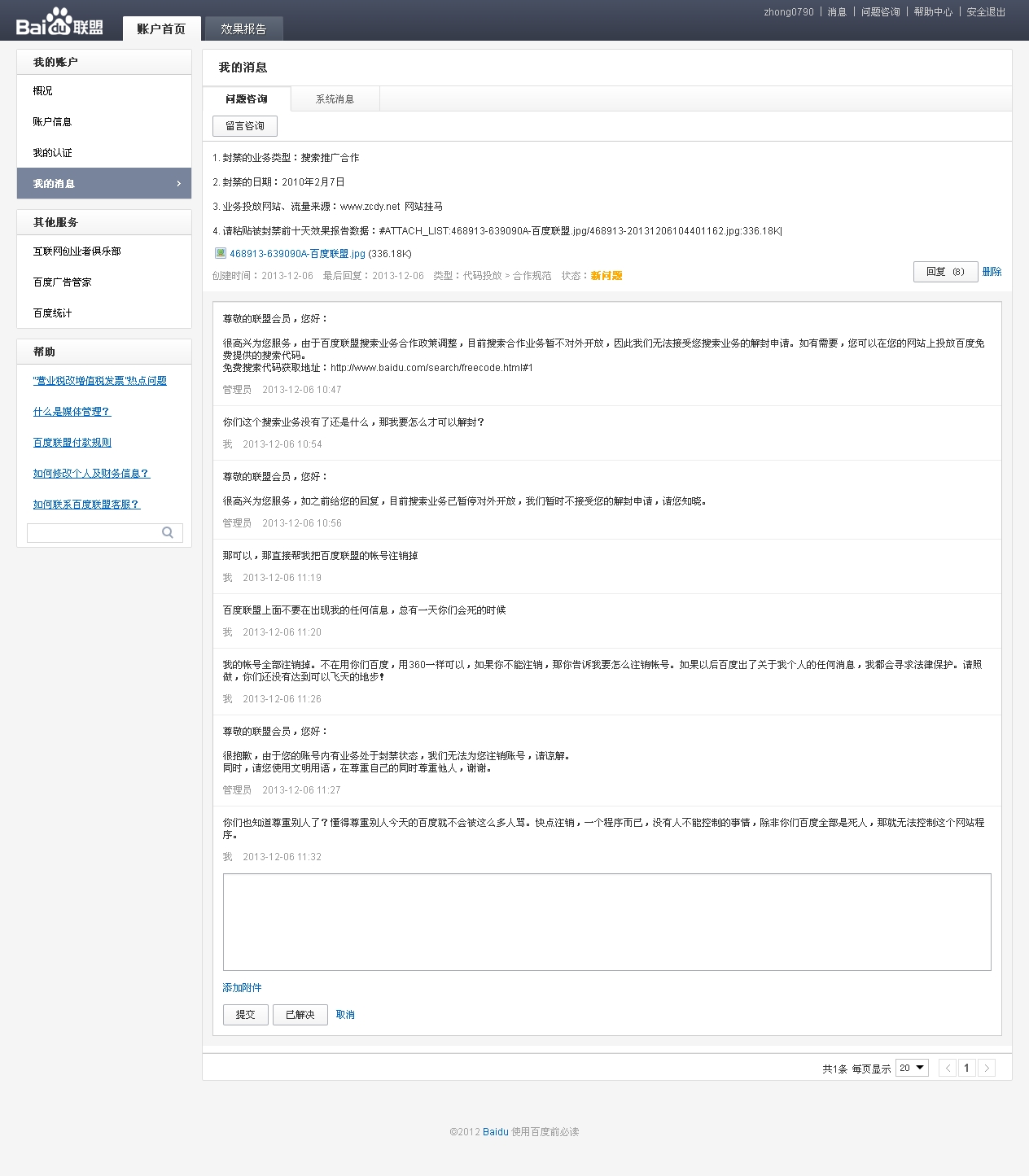Image resolution: width=1029 pixels, height=1176 pixels.
Task: Click the attachment image file icon
Action: (x=220, y=253)
